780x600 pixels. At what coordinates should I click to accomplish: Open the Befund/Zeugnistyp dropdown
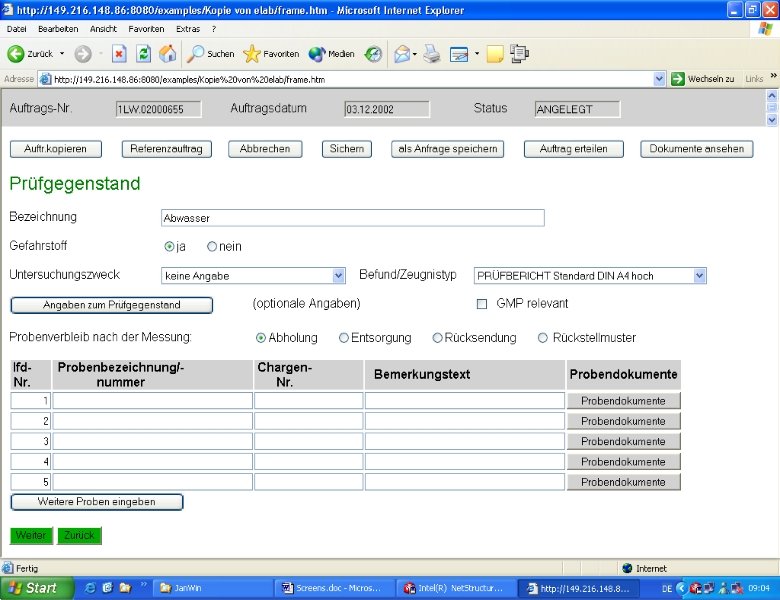coord(699,276)
